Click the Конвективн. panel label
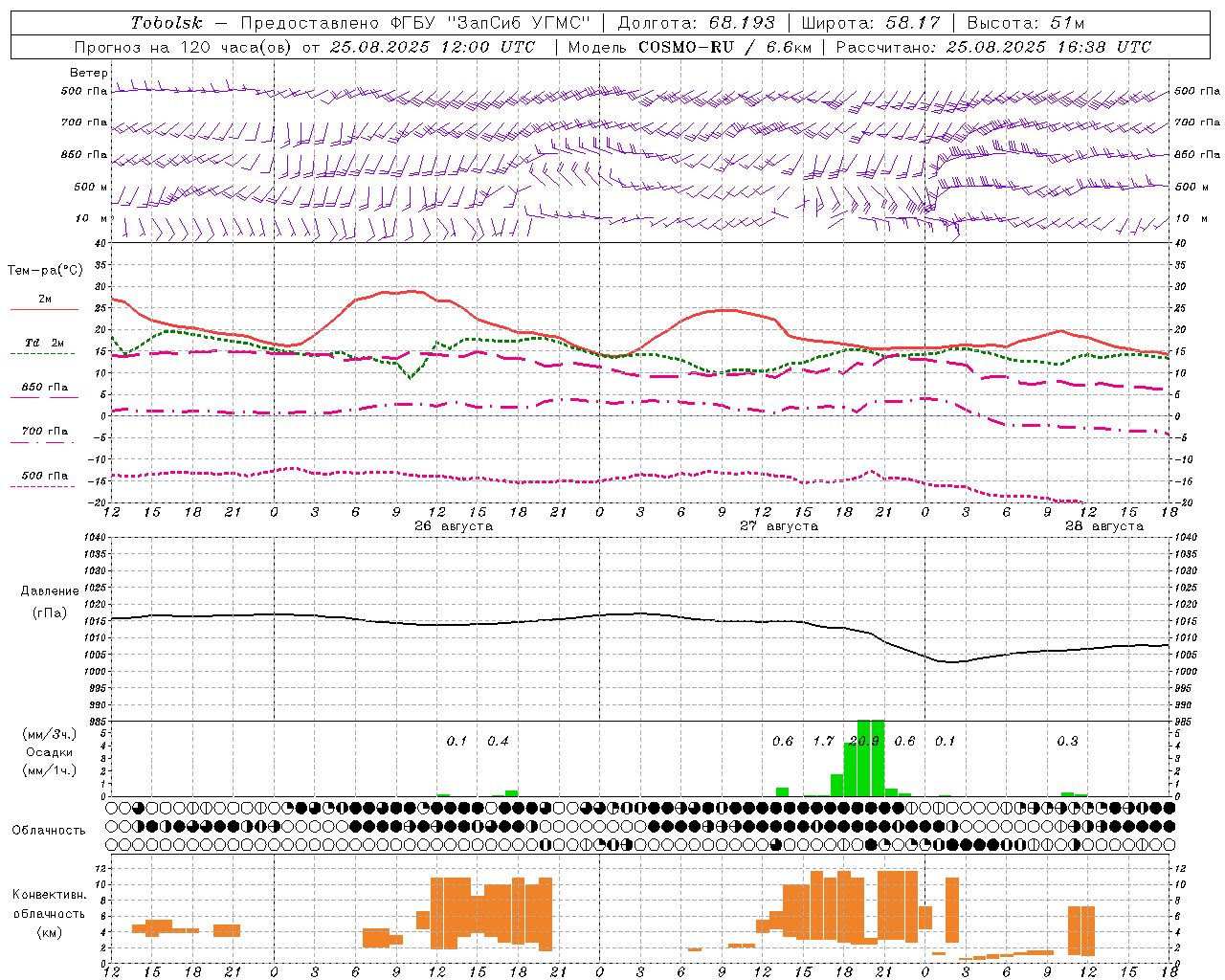The image size is (1225, 980). point(50,895)
